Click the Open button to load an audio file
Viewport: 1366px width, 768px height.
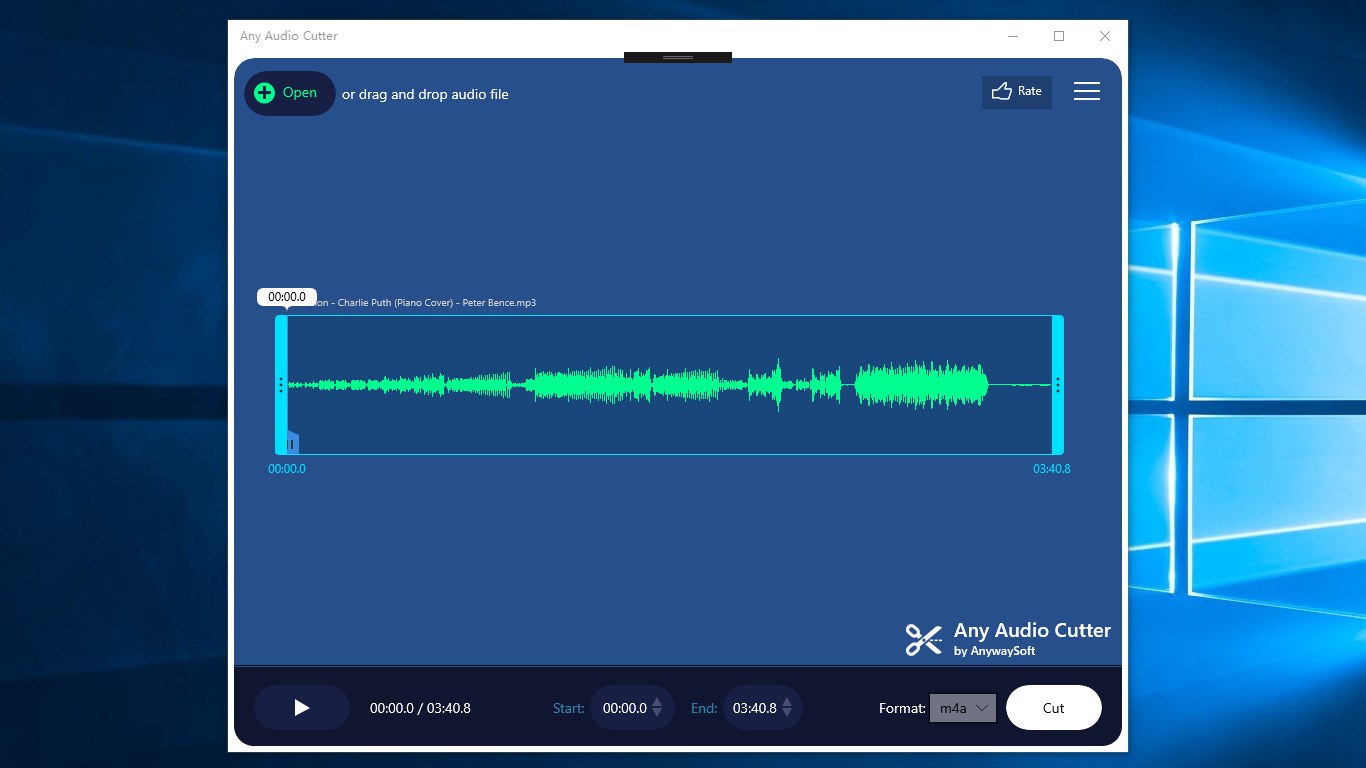click(289, 92)
